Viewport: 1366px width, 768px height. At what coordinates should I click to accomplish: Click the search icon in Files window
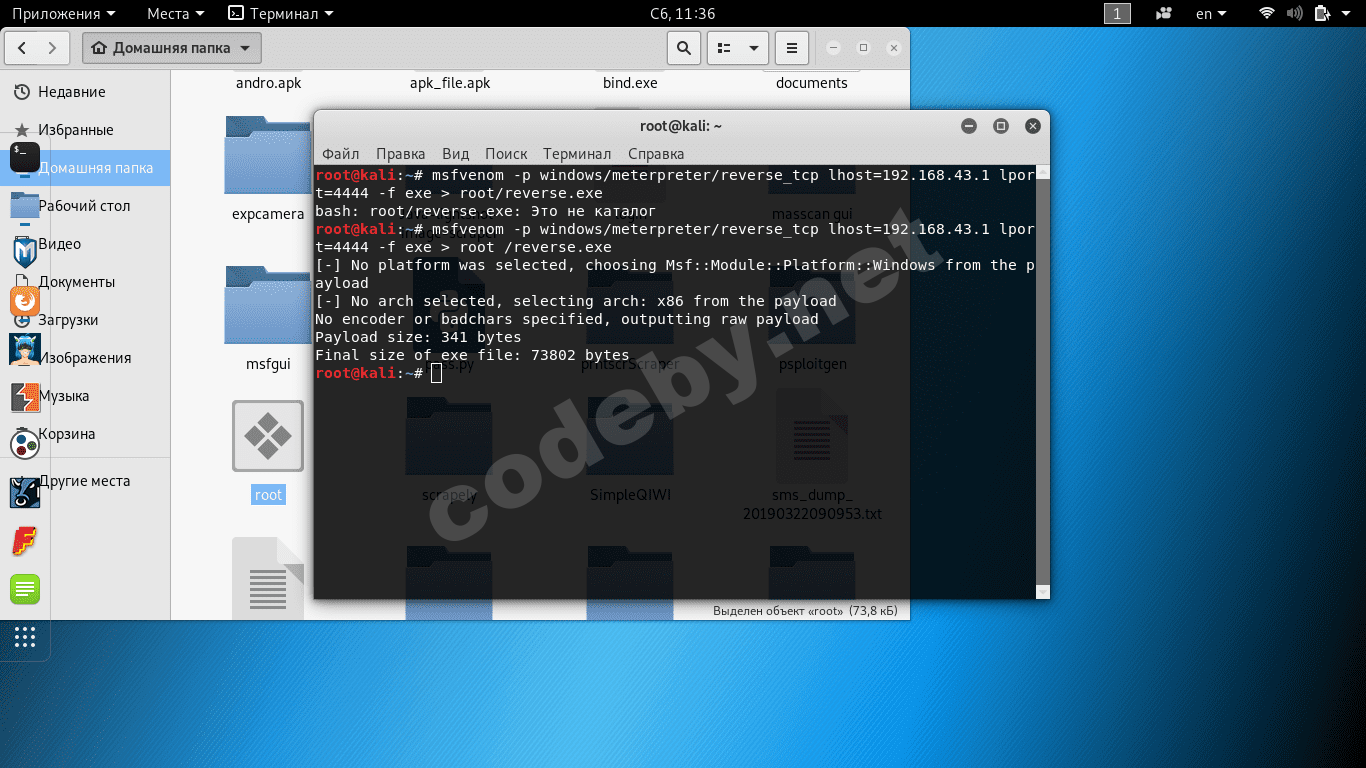point(683,48)
